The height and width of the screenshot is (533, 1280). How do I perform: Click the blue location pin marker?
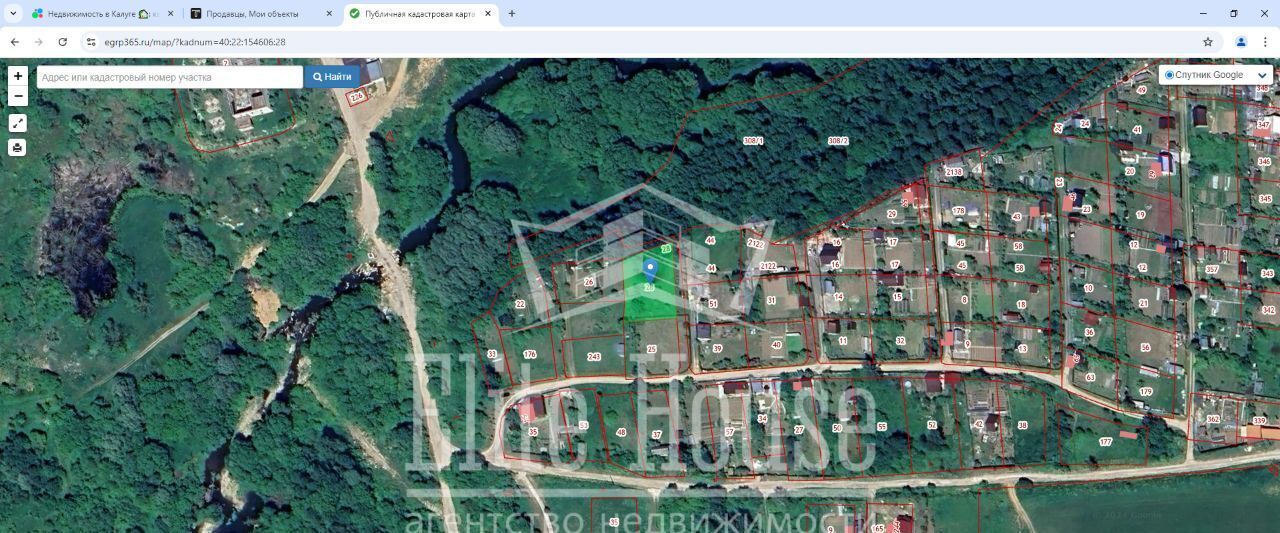[650, 268]
